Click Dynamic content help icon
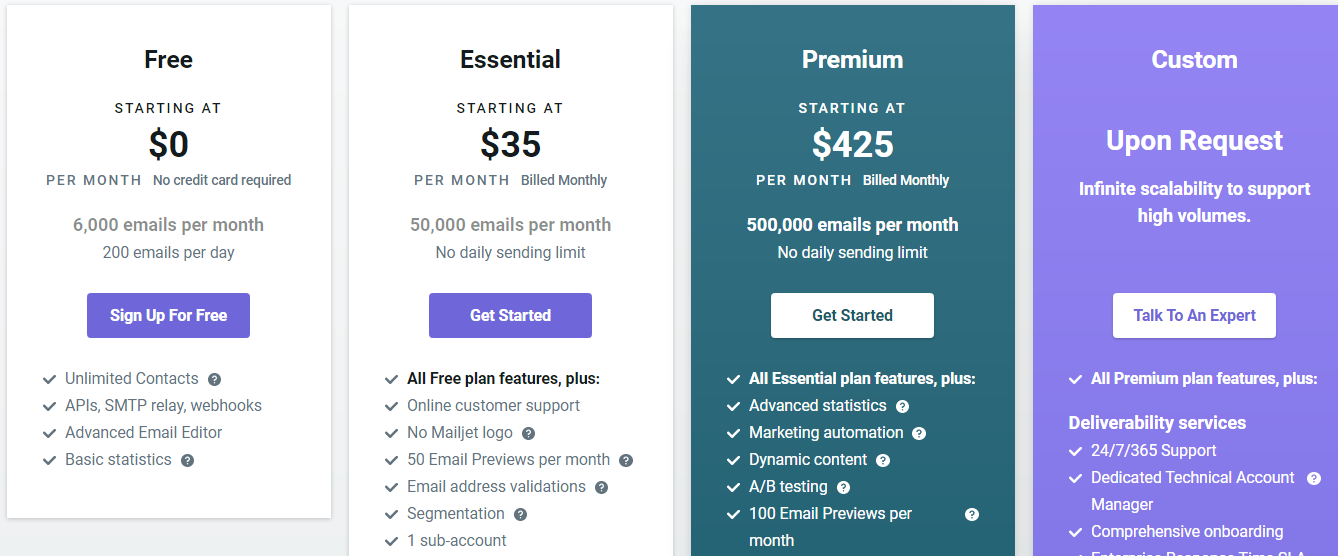 [883, 460]
